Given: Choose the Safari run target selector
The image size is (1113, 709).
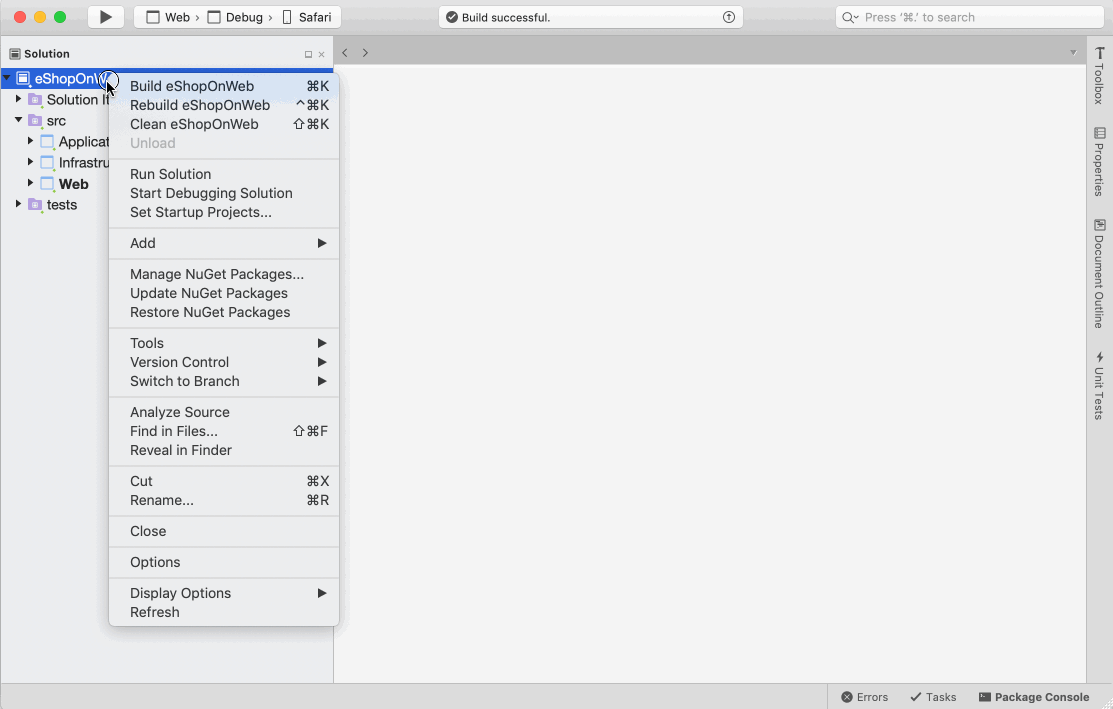Looking at the screenshot, I should pyautogui.click(x=307, y=17).
